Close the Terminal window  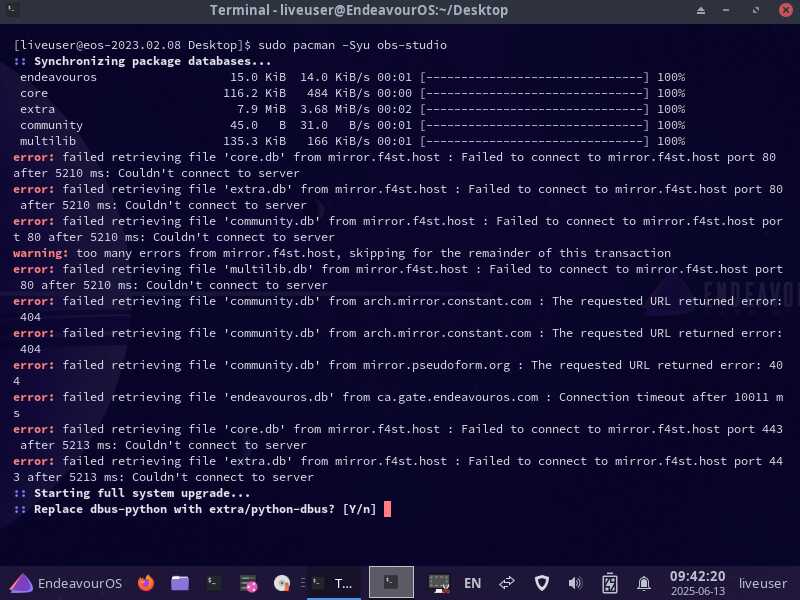pos(786,10)
